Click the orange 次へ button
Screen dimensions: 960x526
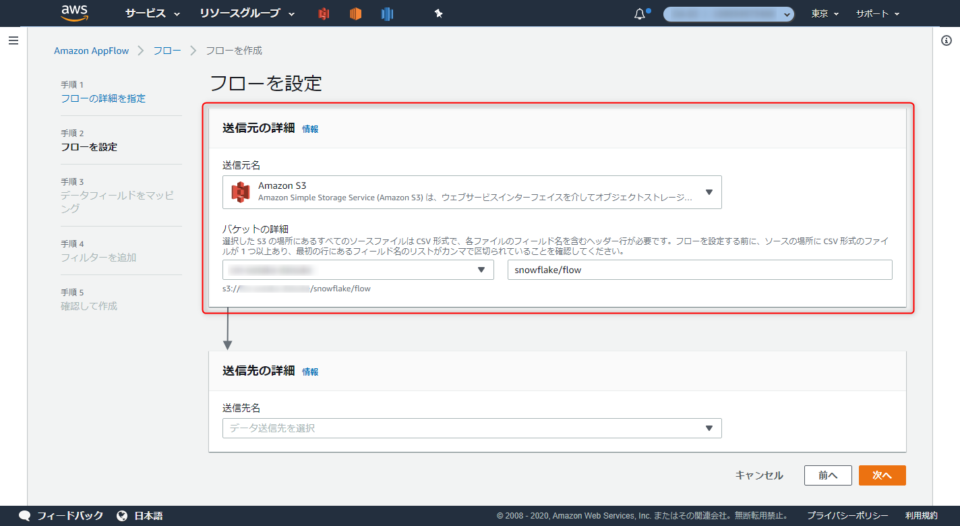click(x=882, y=475)
